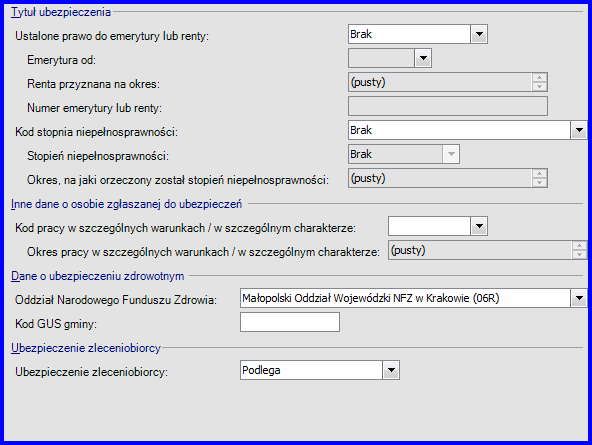Image resolution: width=592 pixels, height=445 pixels.
Task: Click the 'Emerytura od' date field
Action: 381,58
